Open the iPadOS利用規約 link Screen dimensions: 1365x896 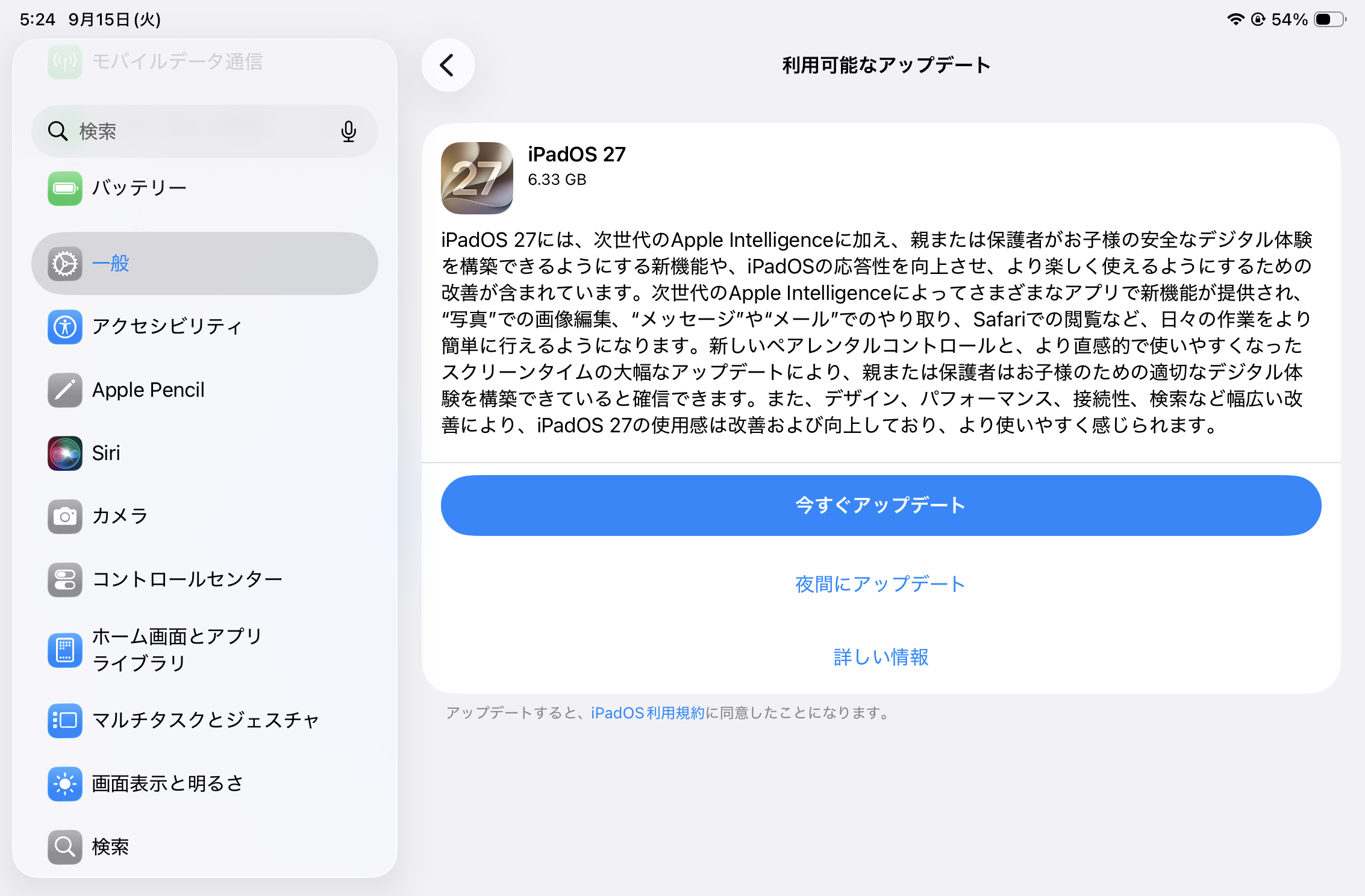[648, 713]
